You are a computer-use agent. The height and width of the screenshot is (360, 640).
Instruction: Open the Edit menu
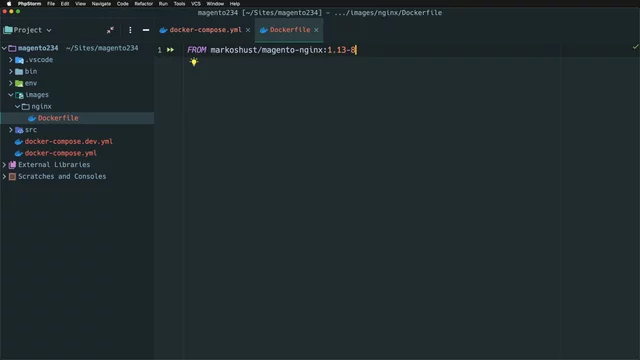click(65, 4)
